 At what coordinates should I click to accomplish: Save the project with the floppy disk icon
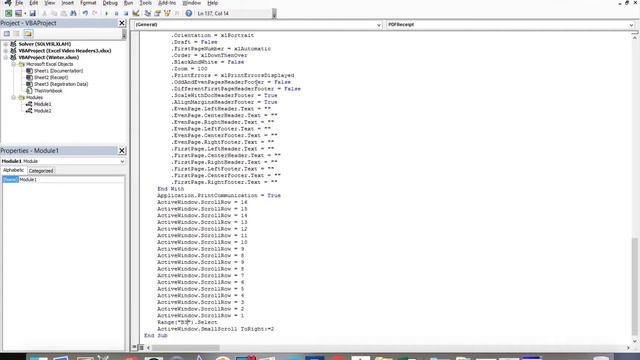33,13
